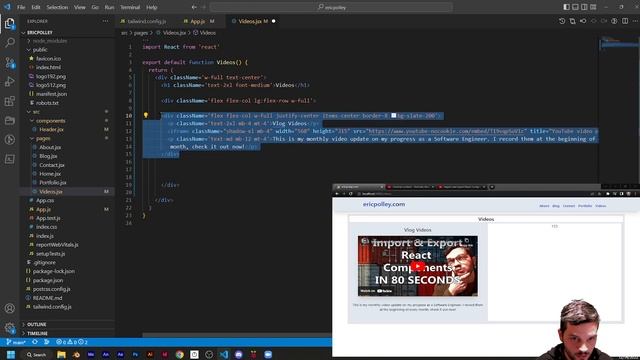Collapse the ERICPOLLEY root folder
The image size is (640, 360).
(67, 32)
